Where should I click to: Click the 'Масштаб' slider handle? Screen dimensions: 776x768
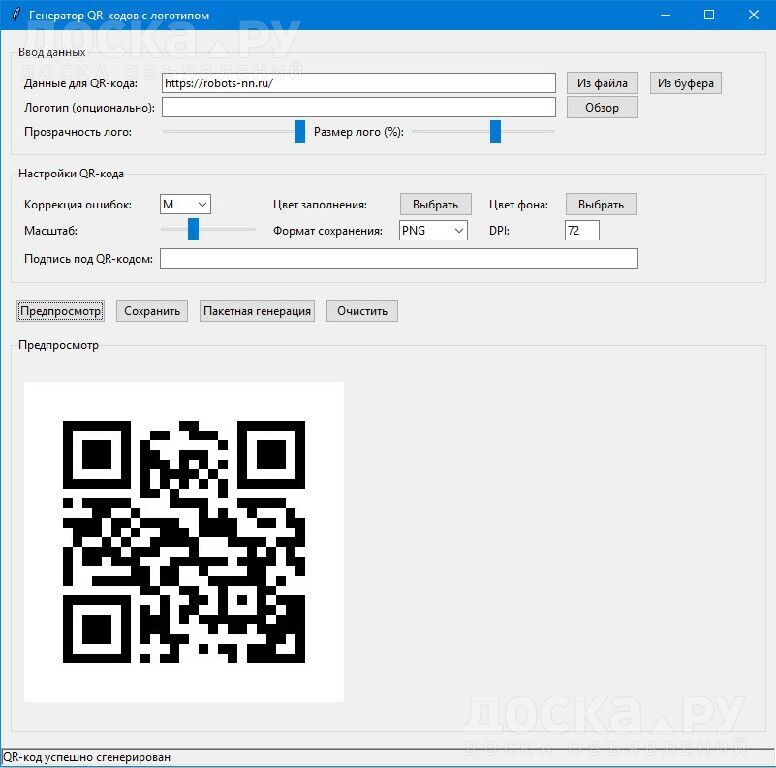pos(194,230)
